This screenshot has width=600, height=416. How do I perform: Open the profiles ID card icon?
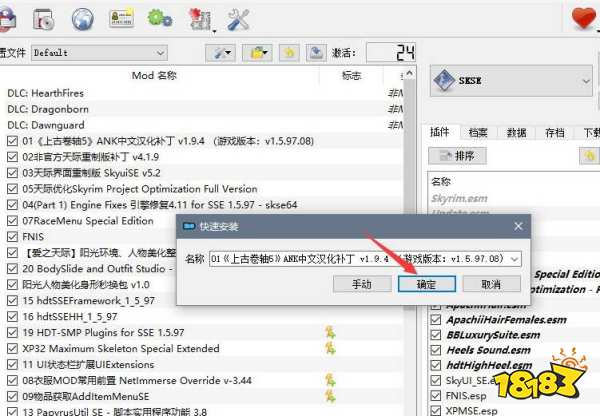tap(121, 18)
